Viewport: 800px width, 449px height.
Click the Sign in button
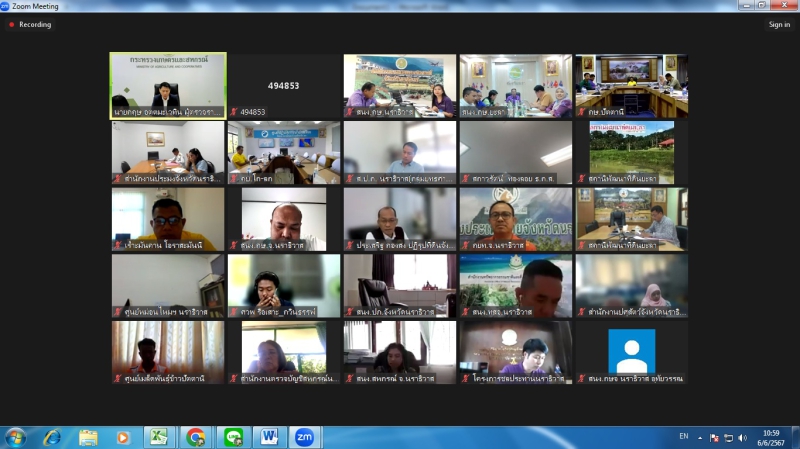pyautogui.click(x=779, y=24)
